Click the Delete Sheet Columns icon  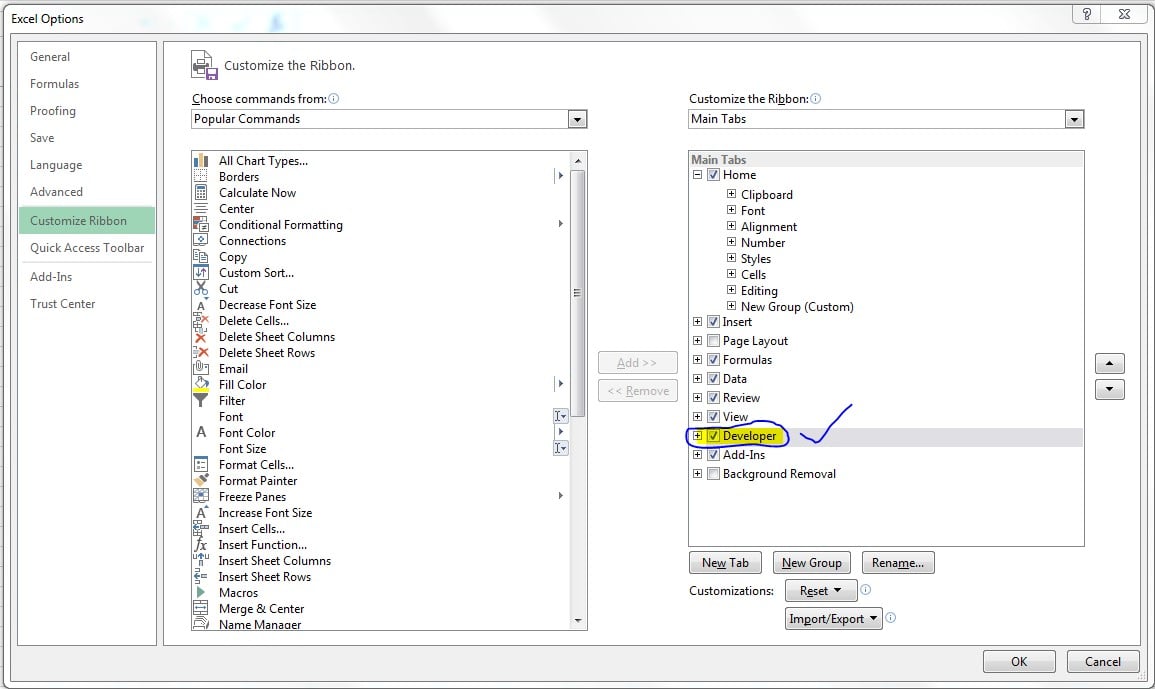coord(200,337)
